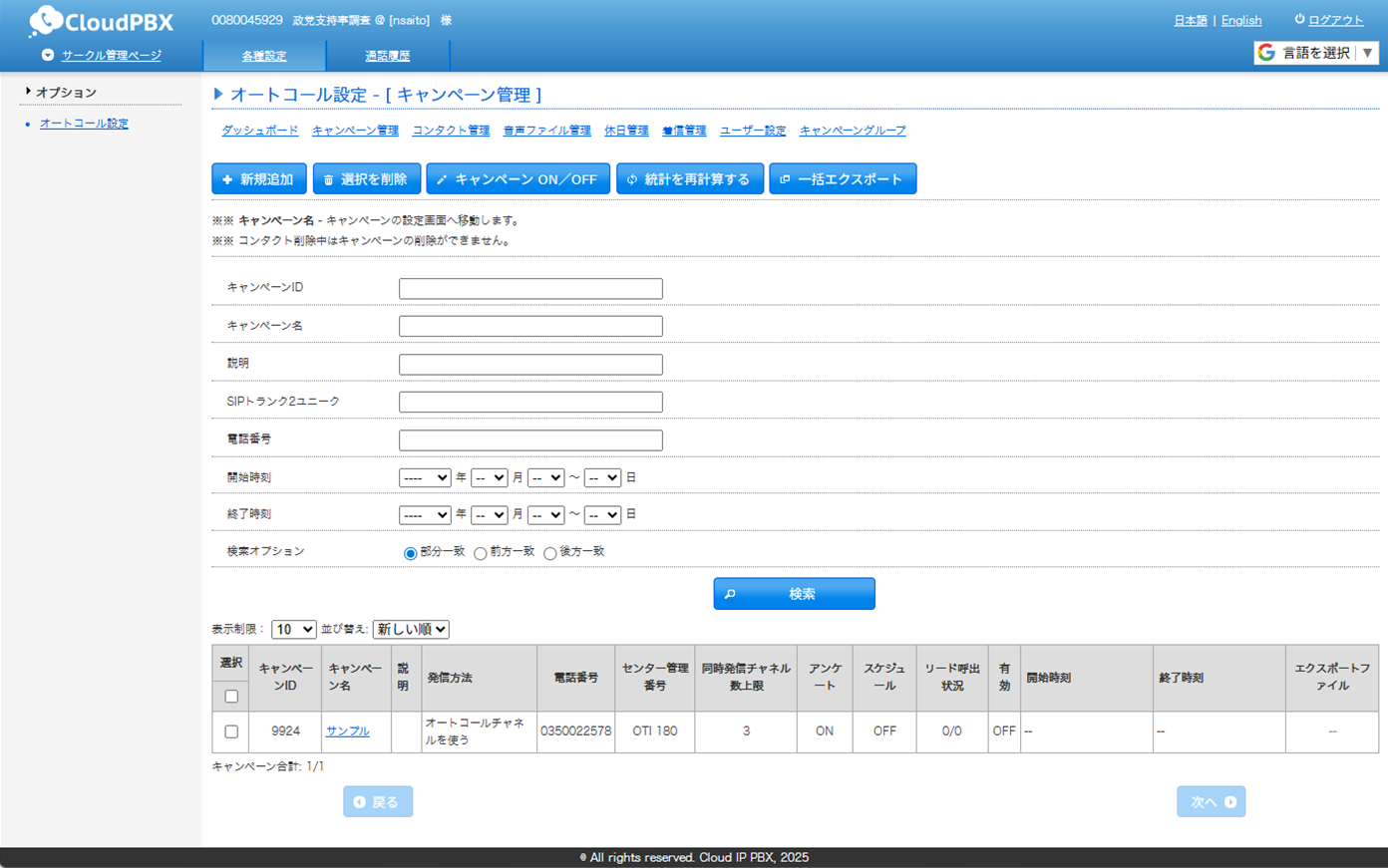Switch language via English link

1240,20
